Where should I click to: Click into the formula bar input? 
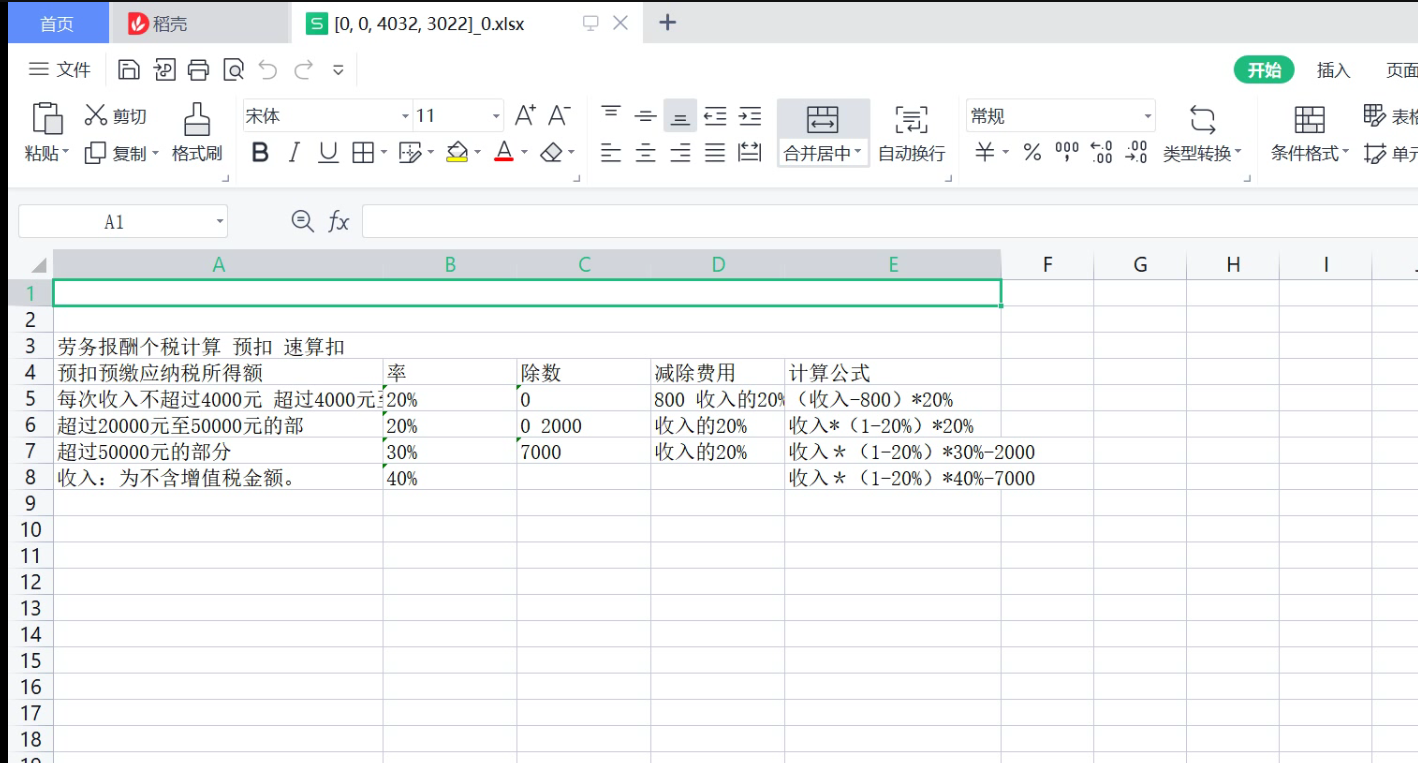point(889,221)
